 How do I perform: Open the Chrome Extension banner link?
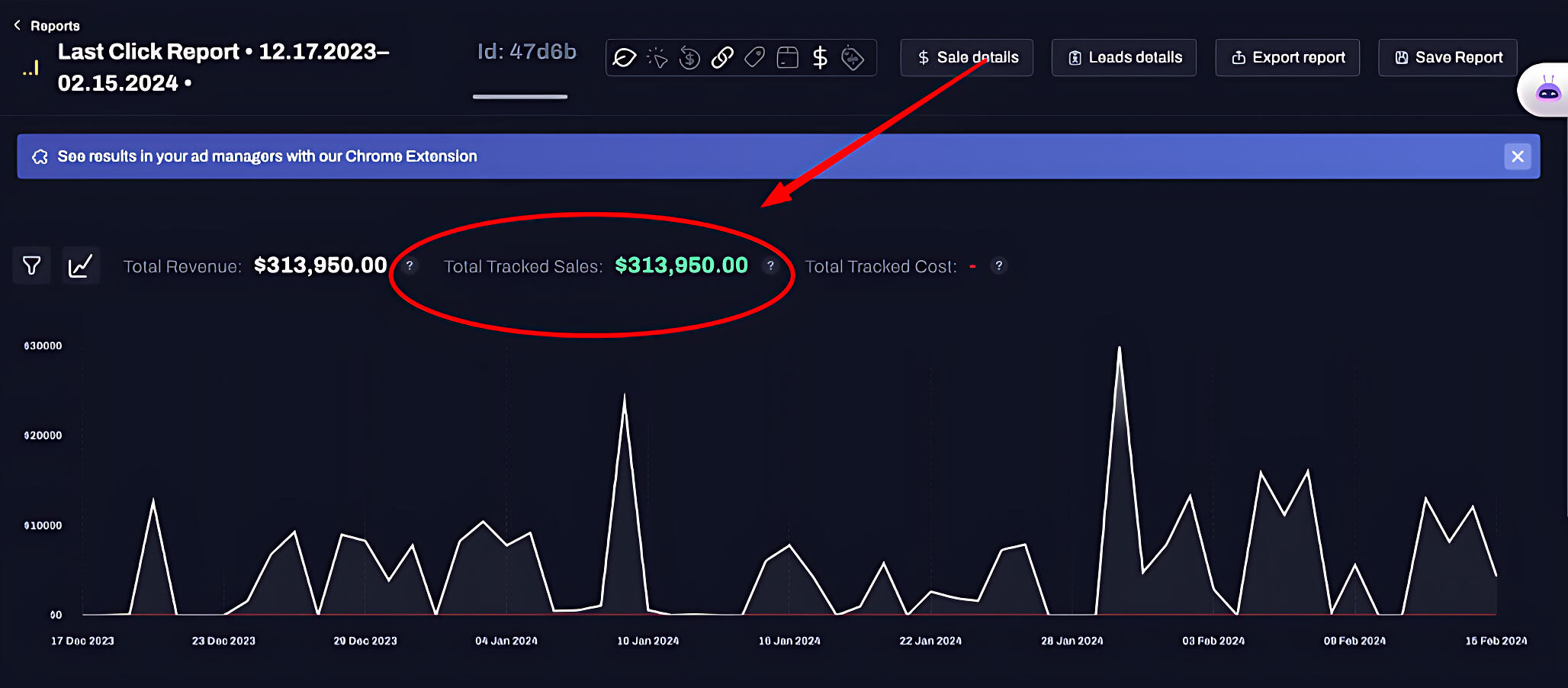(267, 156)
